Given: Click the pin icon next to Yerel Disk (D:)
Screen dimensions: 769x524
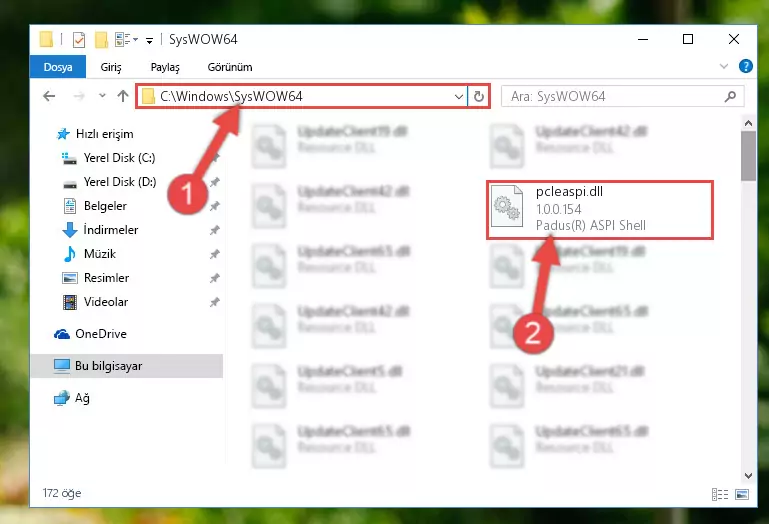Looking at the screenshot, I should tap(214, 182).
